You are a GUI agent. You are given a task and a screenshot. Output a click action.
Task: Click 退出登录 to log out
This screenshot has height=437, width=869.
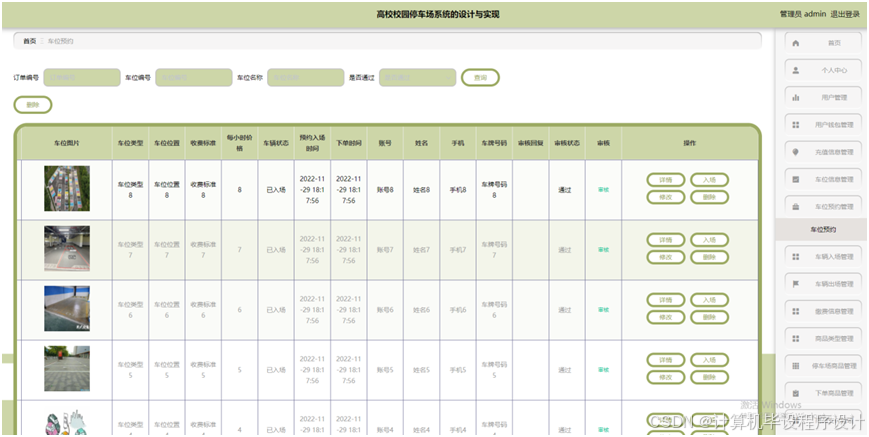click(845, 14)
